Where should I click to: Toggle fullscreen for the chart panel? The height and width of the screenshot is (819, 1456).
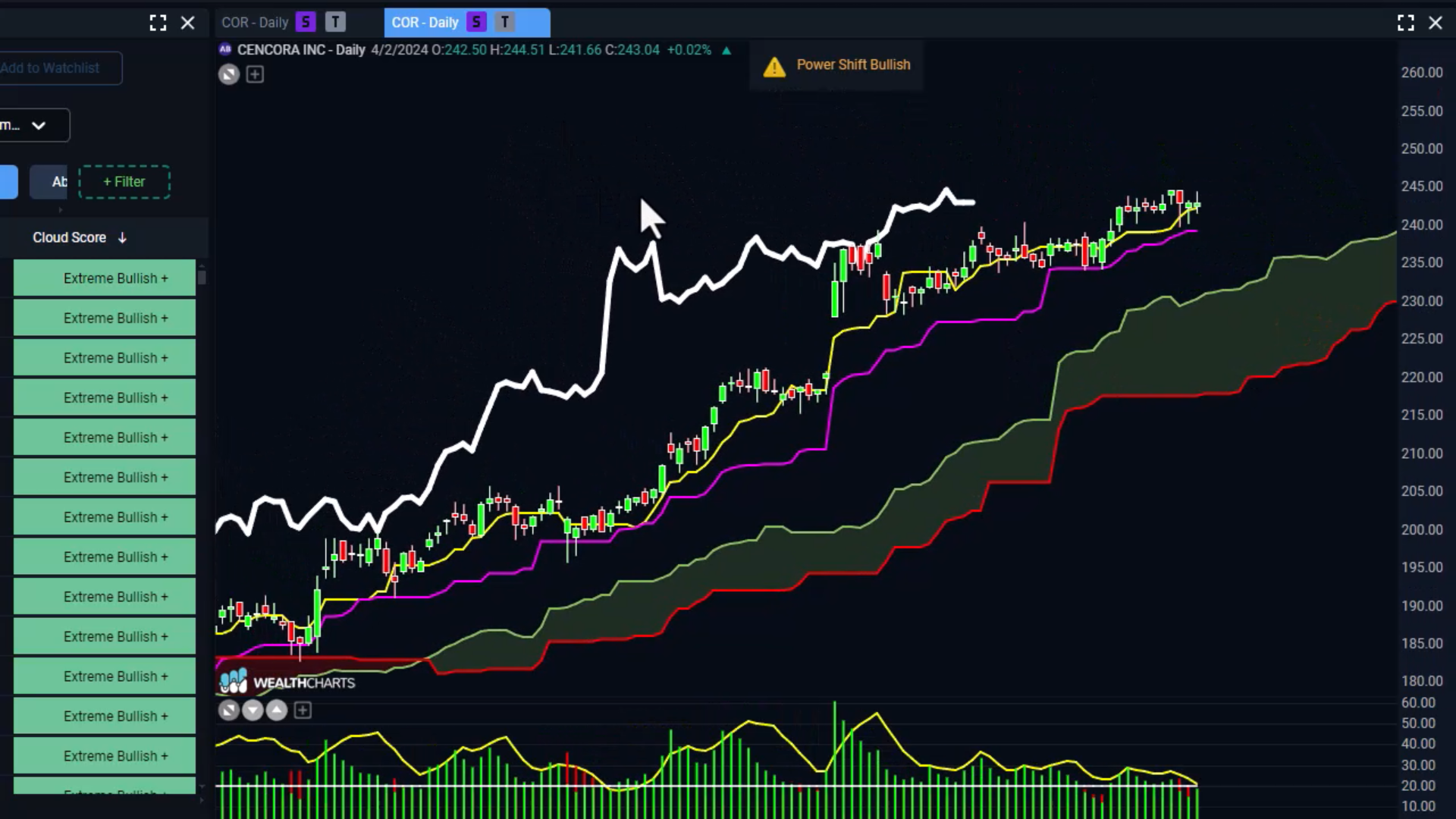1406,23
